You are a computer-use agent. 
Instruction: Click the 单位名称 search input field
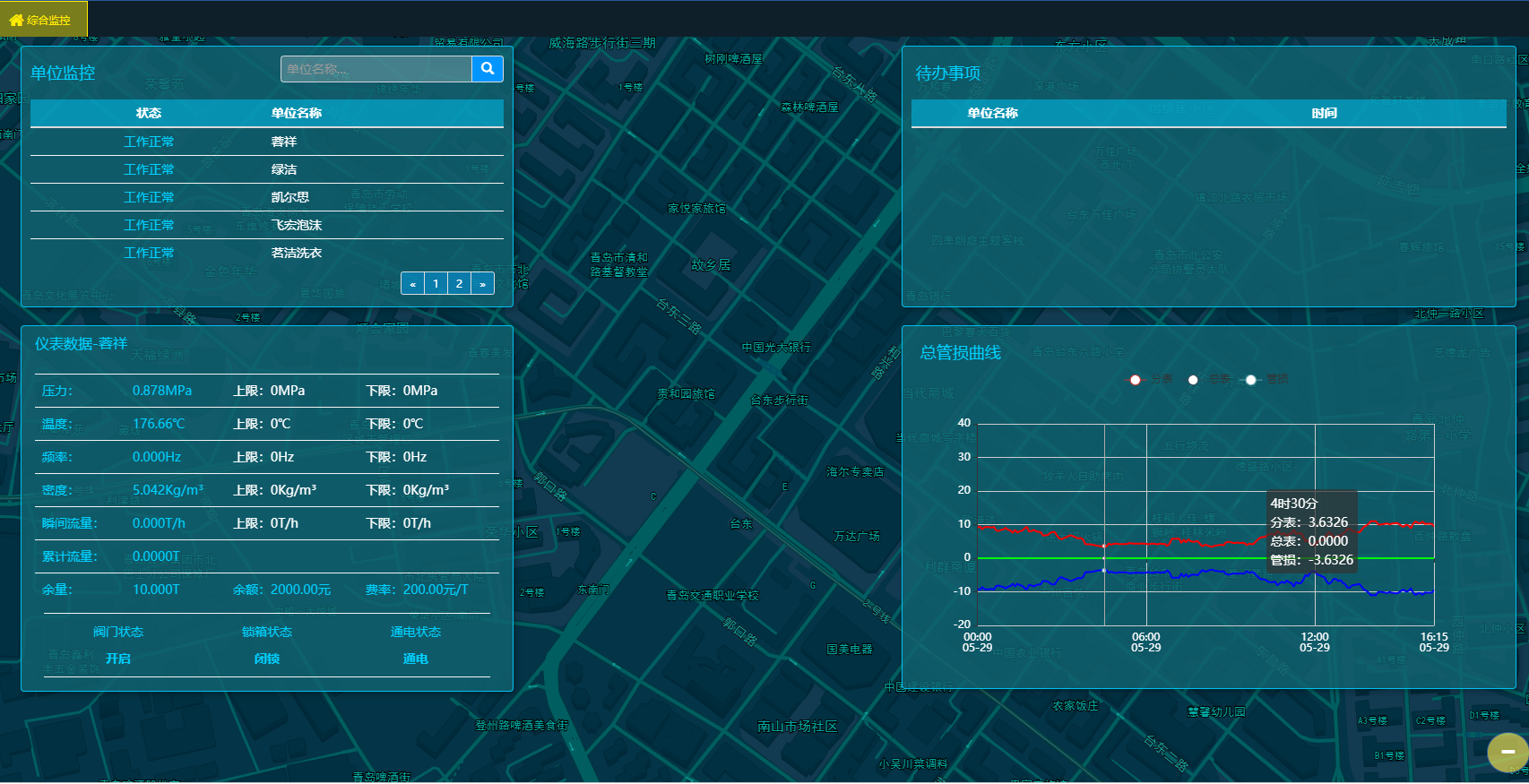coord(376,69)
